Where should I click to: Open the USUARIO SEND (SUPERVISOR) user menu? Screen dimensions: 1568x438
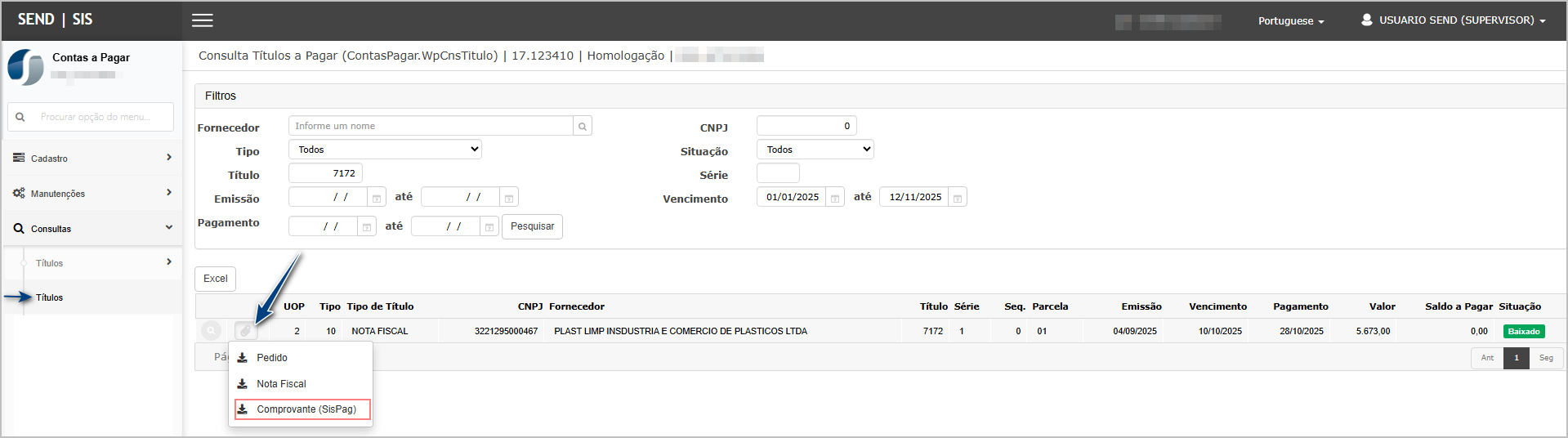(1453, 20)
